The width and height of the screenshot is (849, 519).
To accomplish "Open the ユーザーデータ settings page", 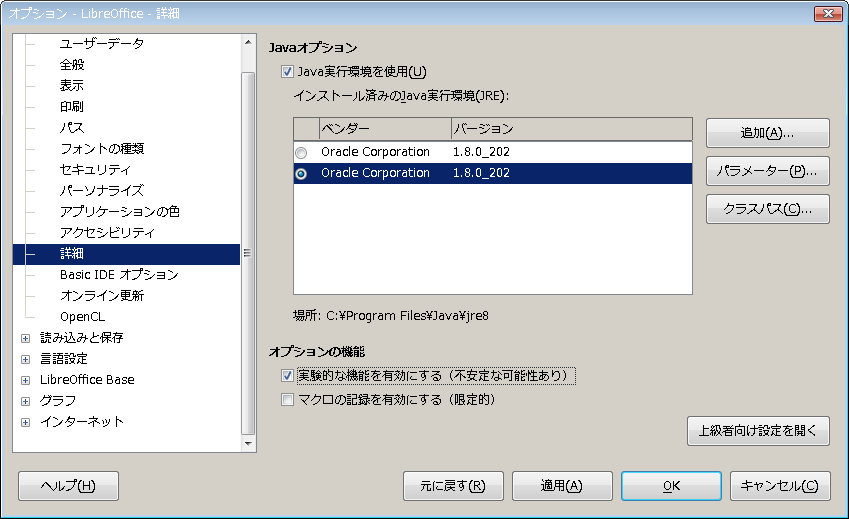I will click(102, 43).
